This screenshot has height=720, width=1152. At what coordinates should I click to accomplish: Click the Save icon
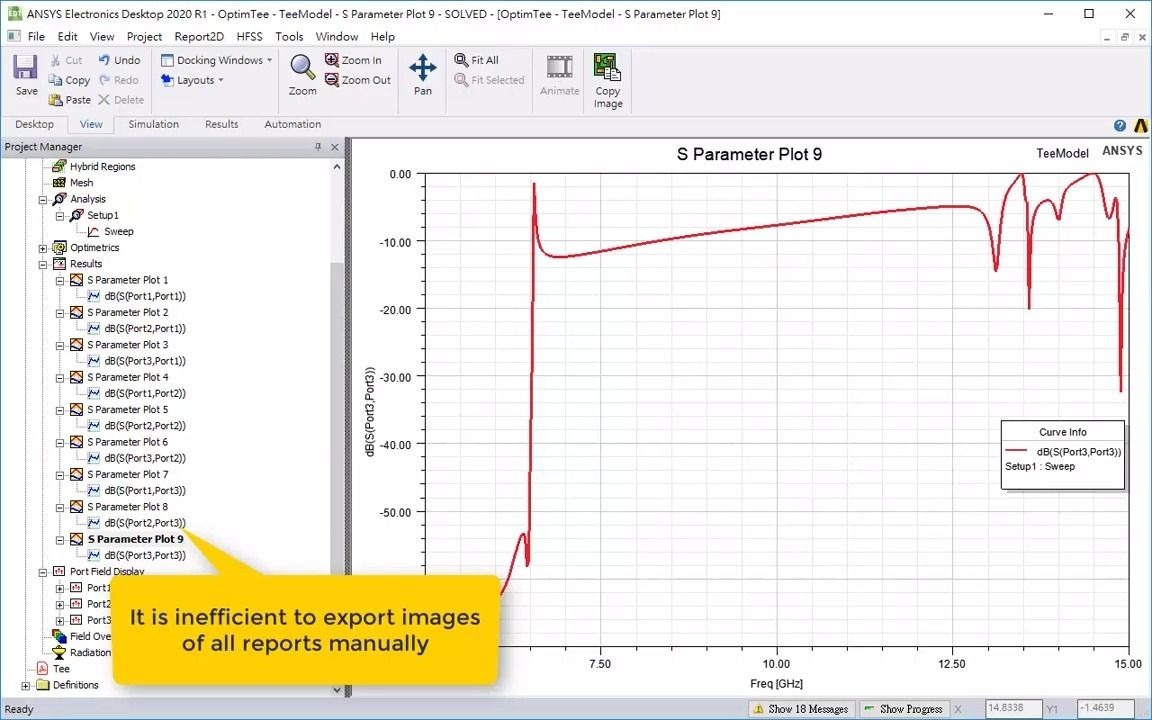coord(24,70)
